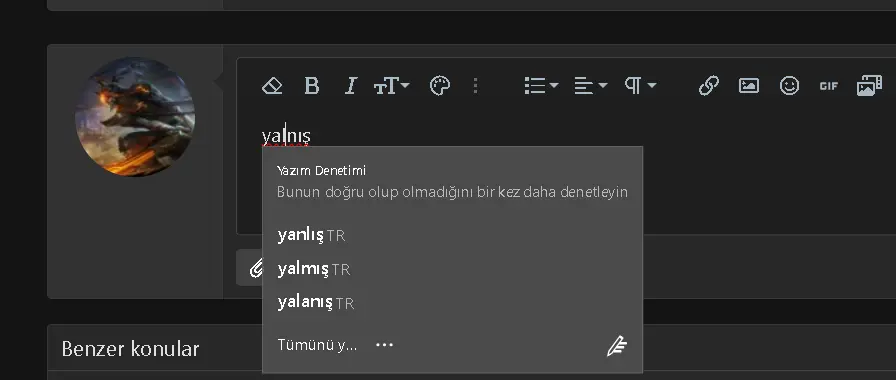
Task: Toggle bold formatting
Action: (311, 86)
